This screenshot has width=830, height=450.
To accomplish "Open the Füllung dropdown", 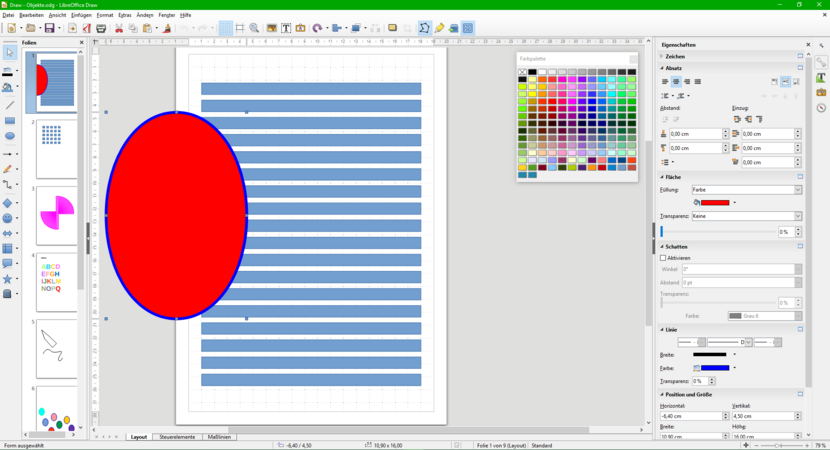I will point(797,189).
